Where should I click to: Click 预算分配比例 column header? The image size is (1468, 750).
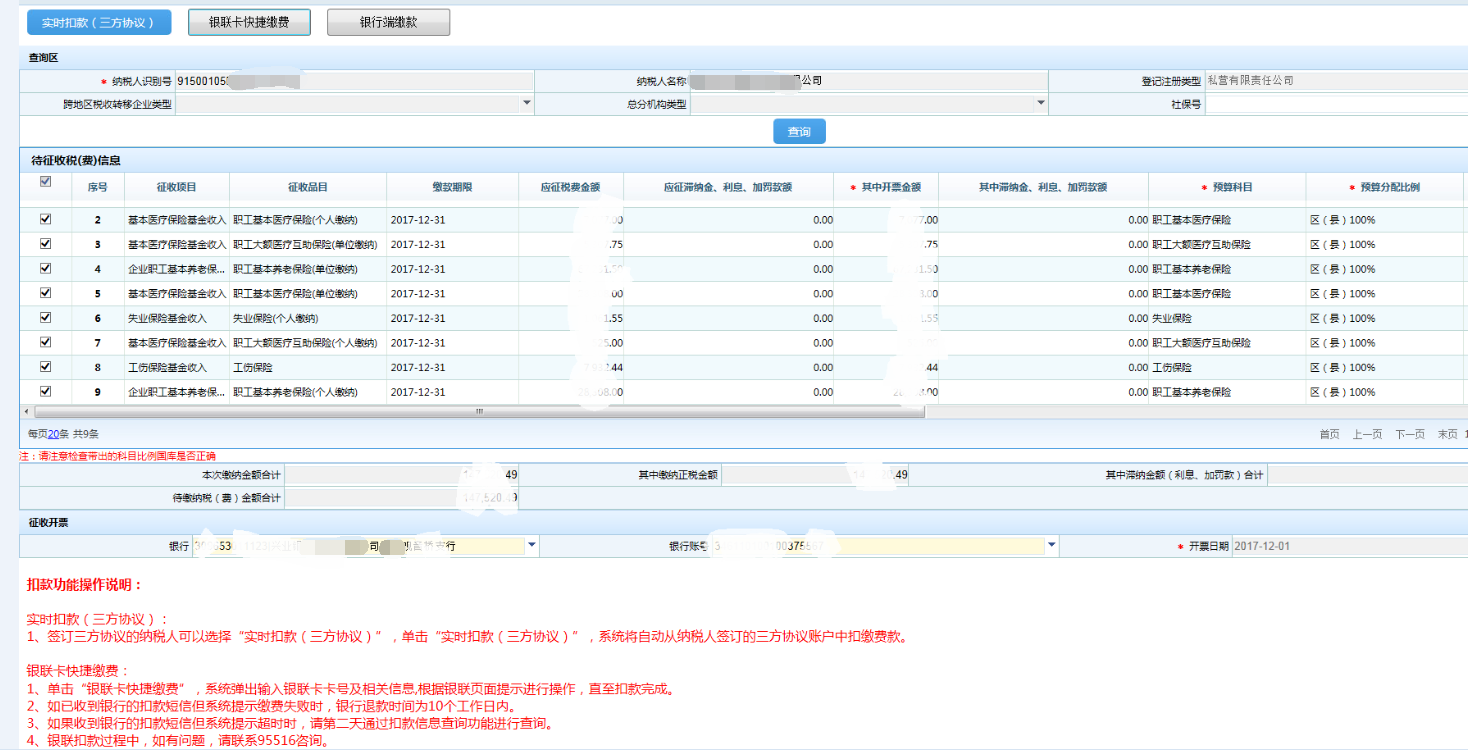pyautogui.click(x=1384, y=187)
